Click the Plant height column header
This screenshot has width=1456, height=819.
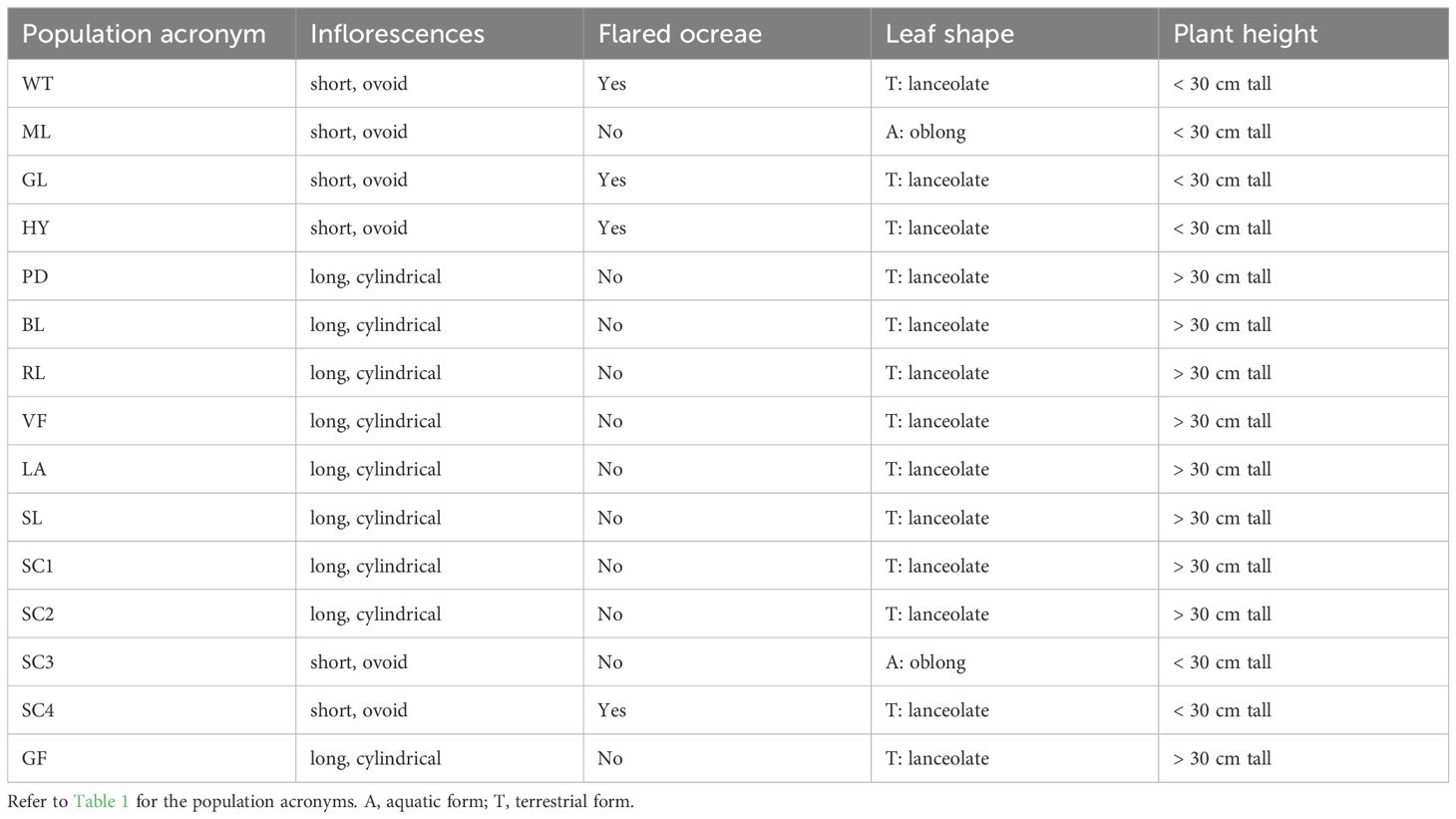tap(1303, 34)
